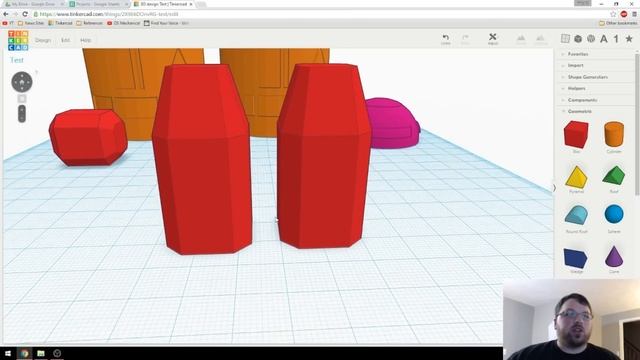Pick the light blue Round Roof shape

[x=576, y=216]
